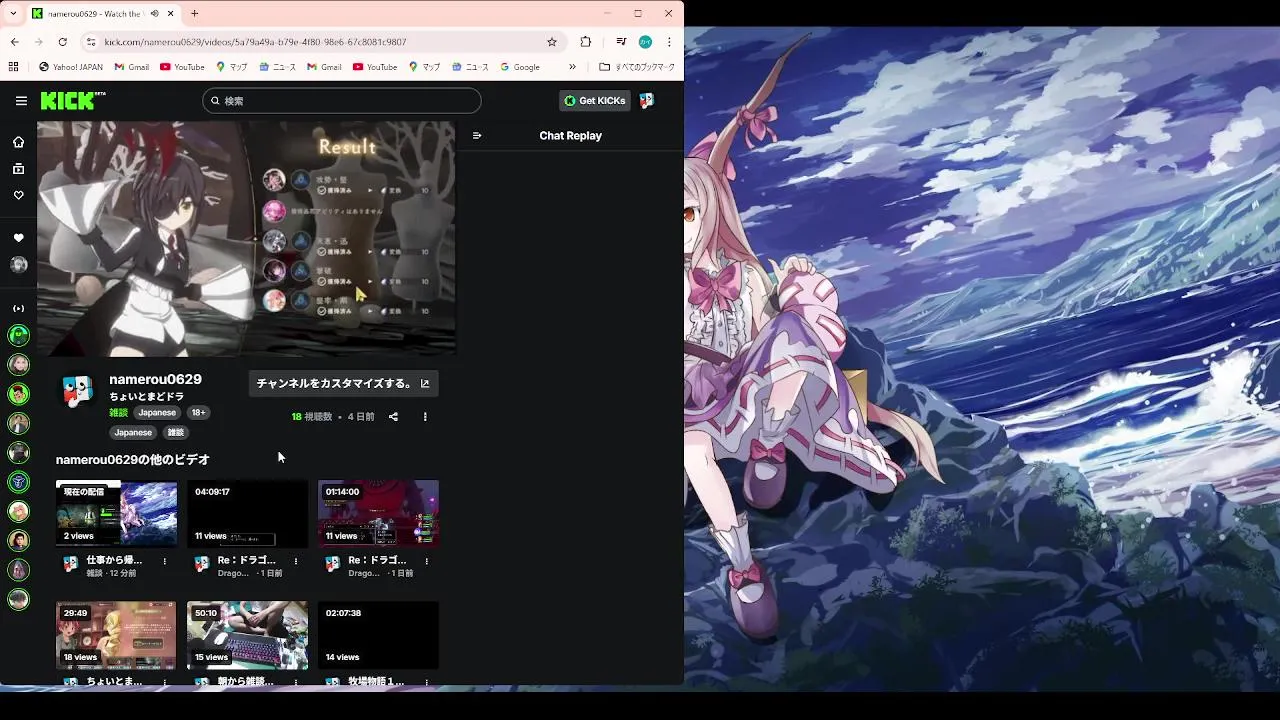Open Chrome extensions puzzle icon
This screenshot has width=1280, height=720.
coord(586,42)
